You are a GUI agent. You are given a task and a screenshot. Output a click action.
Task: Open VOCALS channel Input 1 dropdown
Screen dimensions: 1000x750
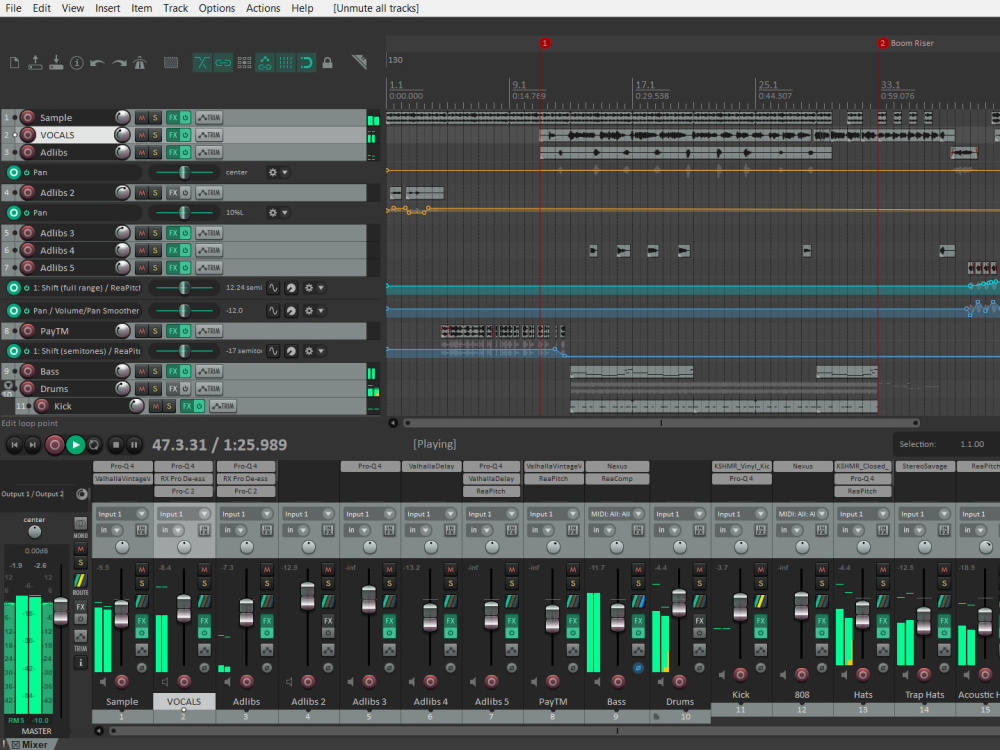[184, 514]
